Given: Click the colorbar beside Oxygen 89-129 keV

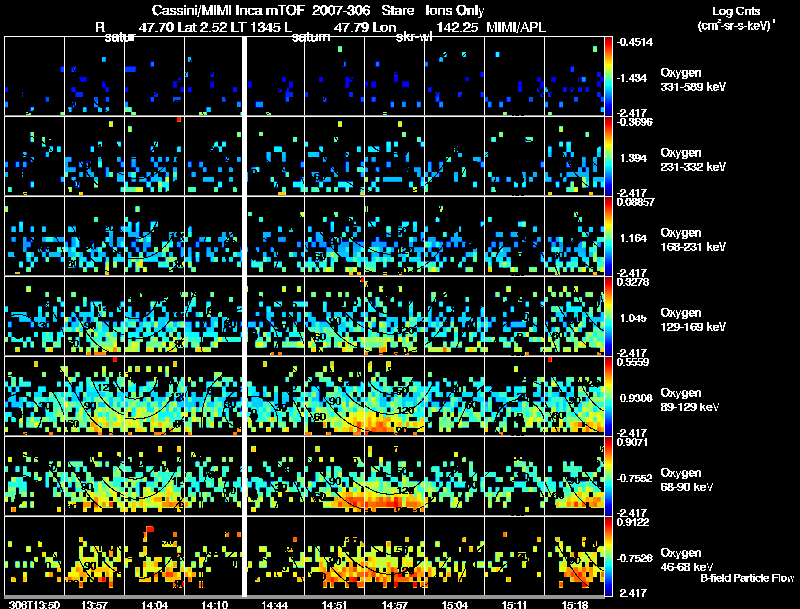Looking at the screenshot, I should pos(608,396).
